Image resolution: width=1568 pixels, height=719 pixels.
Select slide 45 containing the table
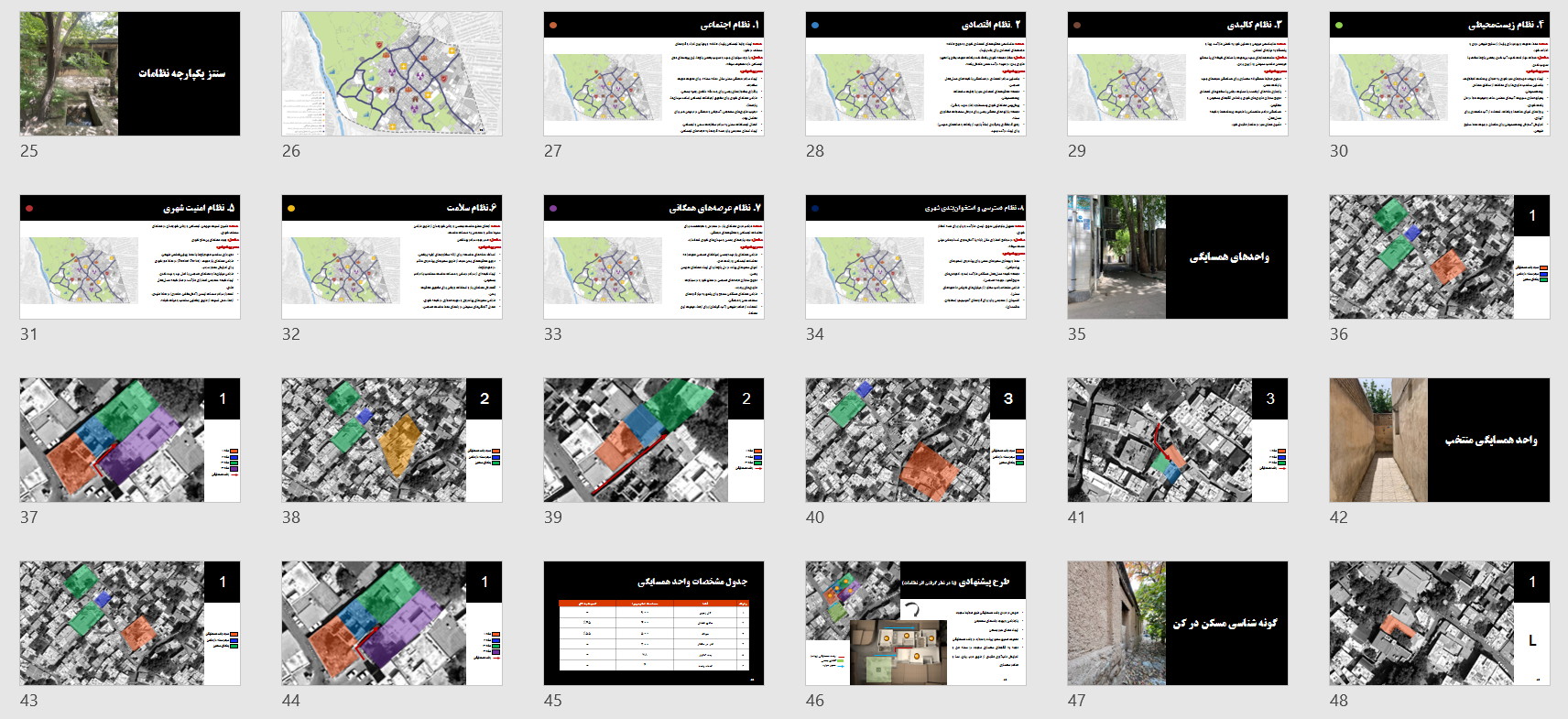pos(654,623)
